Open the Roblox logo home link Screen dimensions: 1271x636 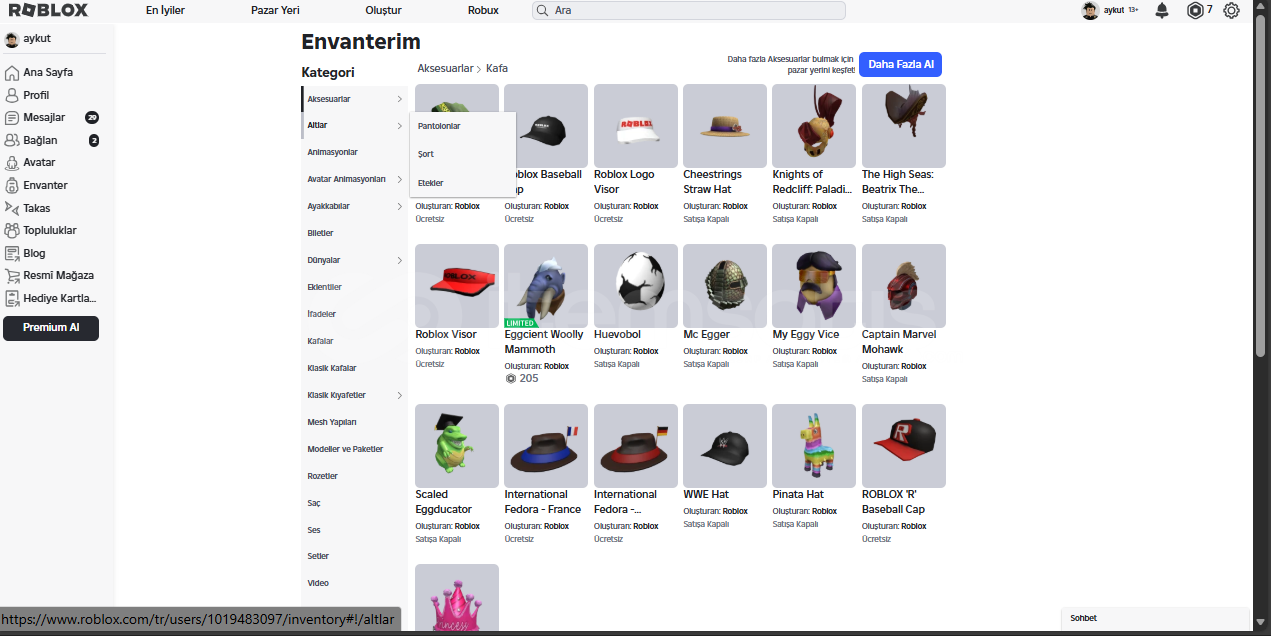(x=48, y=10)
